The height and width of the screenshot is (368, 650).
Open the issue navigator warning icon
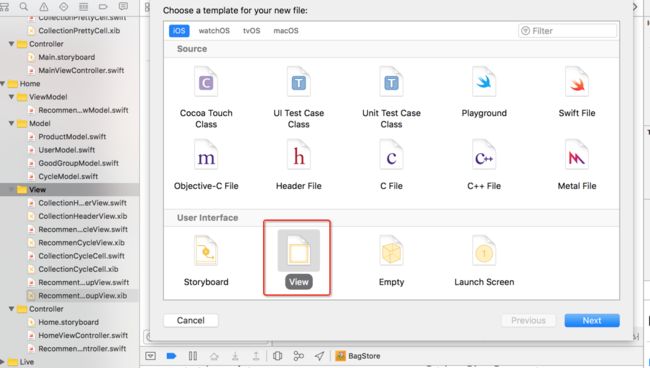tap(44, 6)
